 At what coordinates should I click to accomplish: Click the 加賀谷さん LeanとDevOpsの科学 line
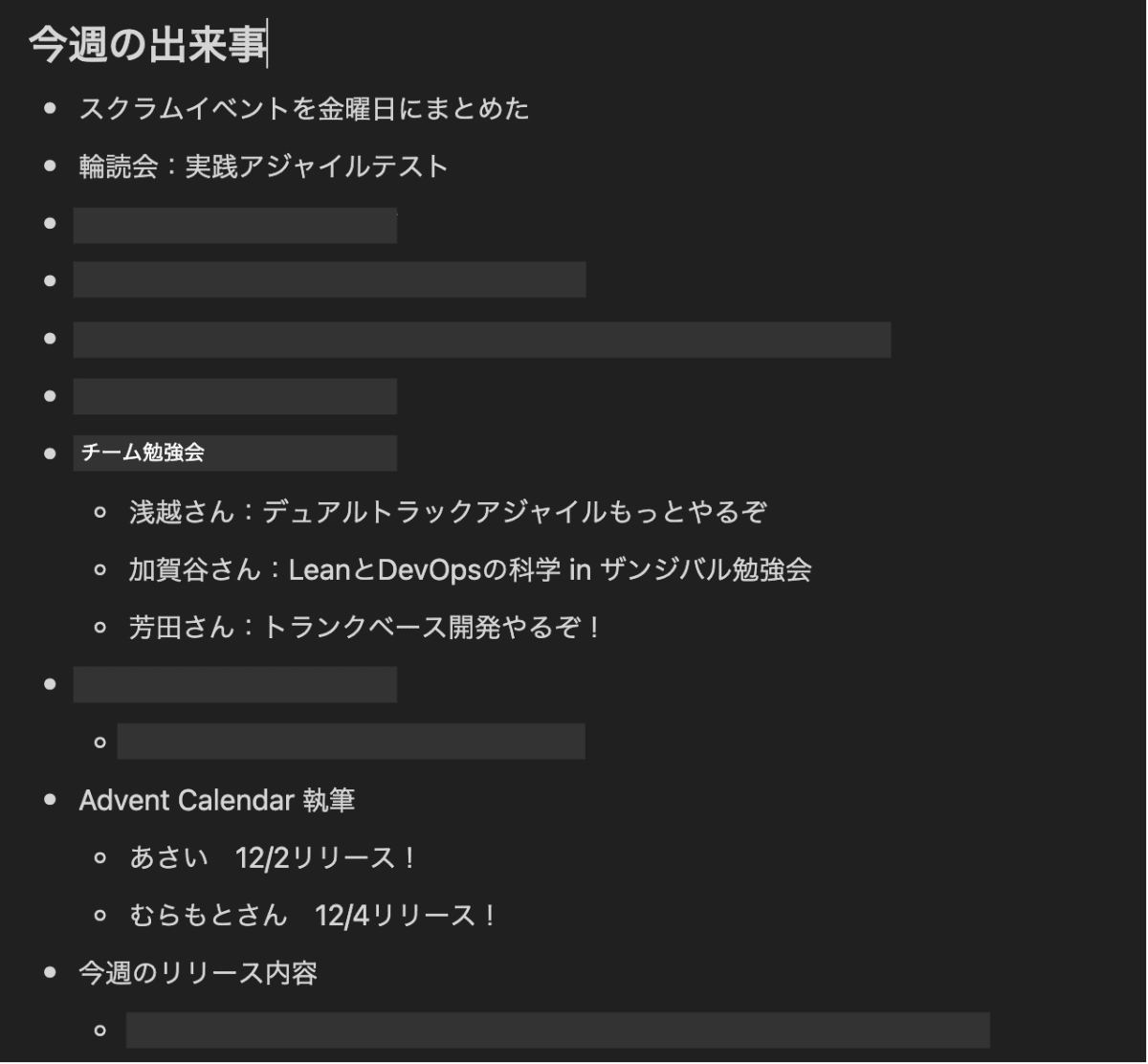(x=470, y=570)
